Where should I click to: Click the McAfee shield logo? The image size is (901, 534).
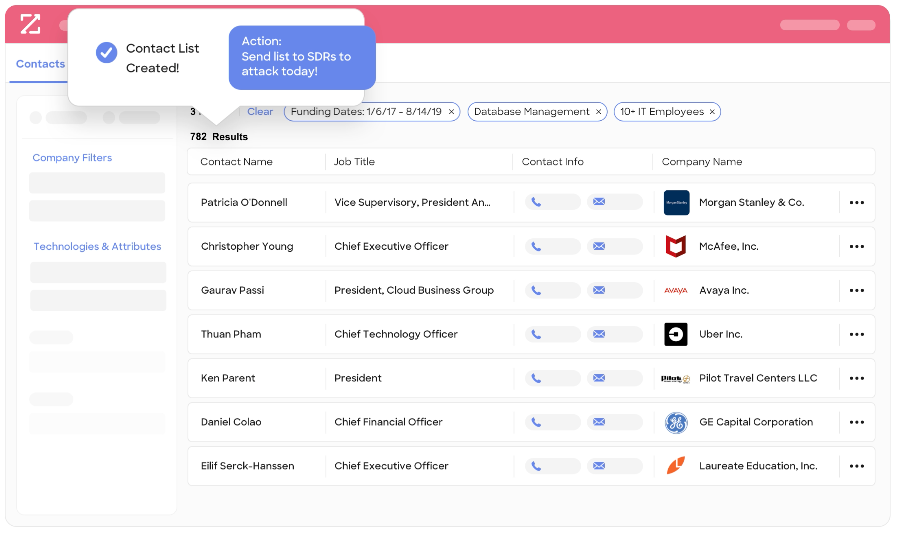coord(676,247)
